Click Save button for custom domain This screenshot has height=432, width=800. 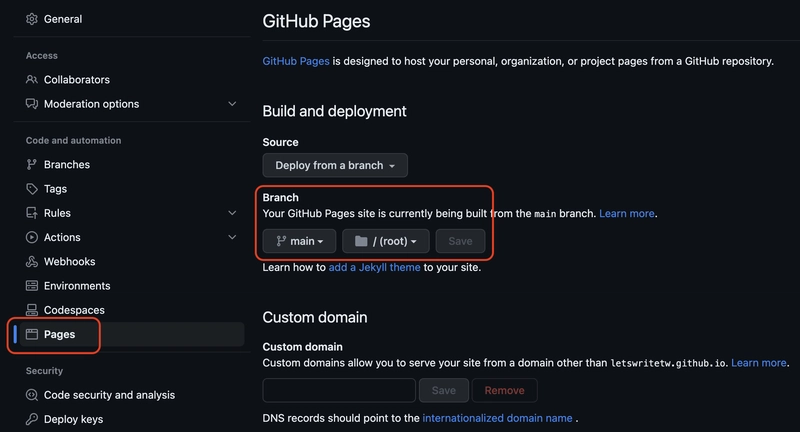[x=444, y=390]
